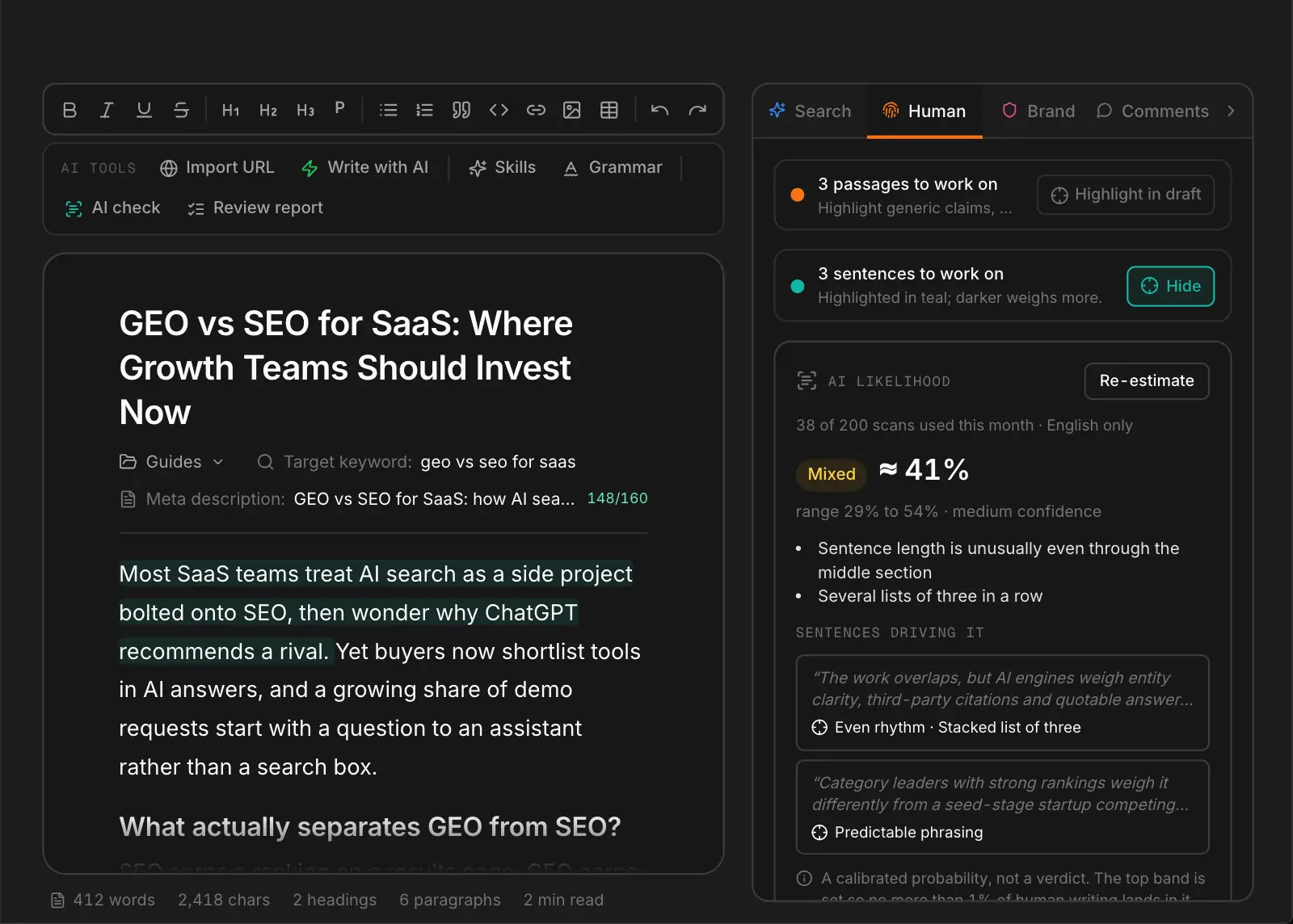Click the article title heading
Viewport: 1293px width, 924px height.
point(346,367)
